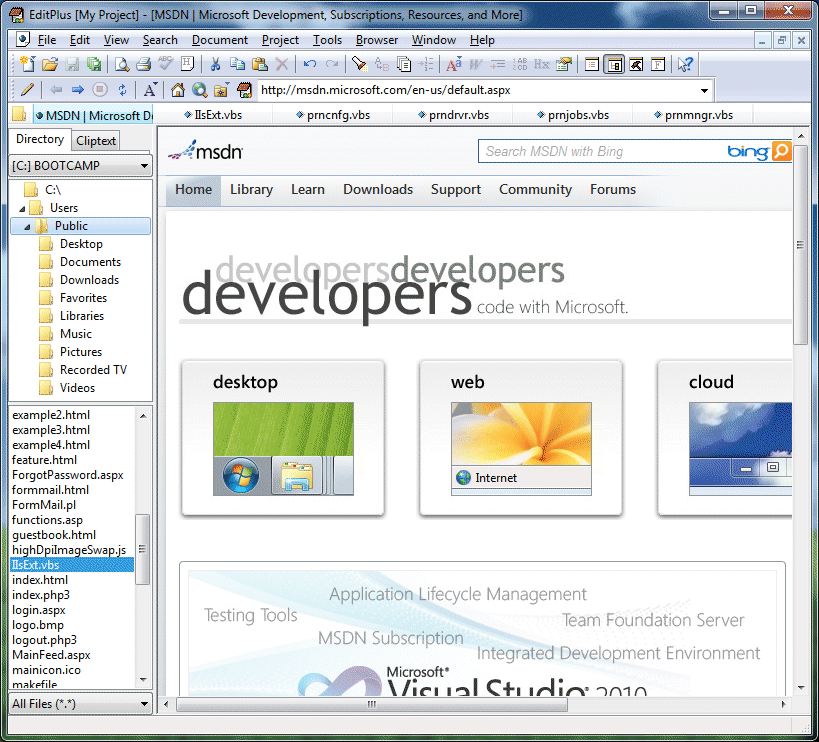Click the browser Refresh icon
This screenshot has height=742, width=819.
[x=122, y=90]
